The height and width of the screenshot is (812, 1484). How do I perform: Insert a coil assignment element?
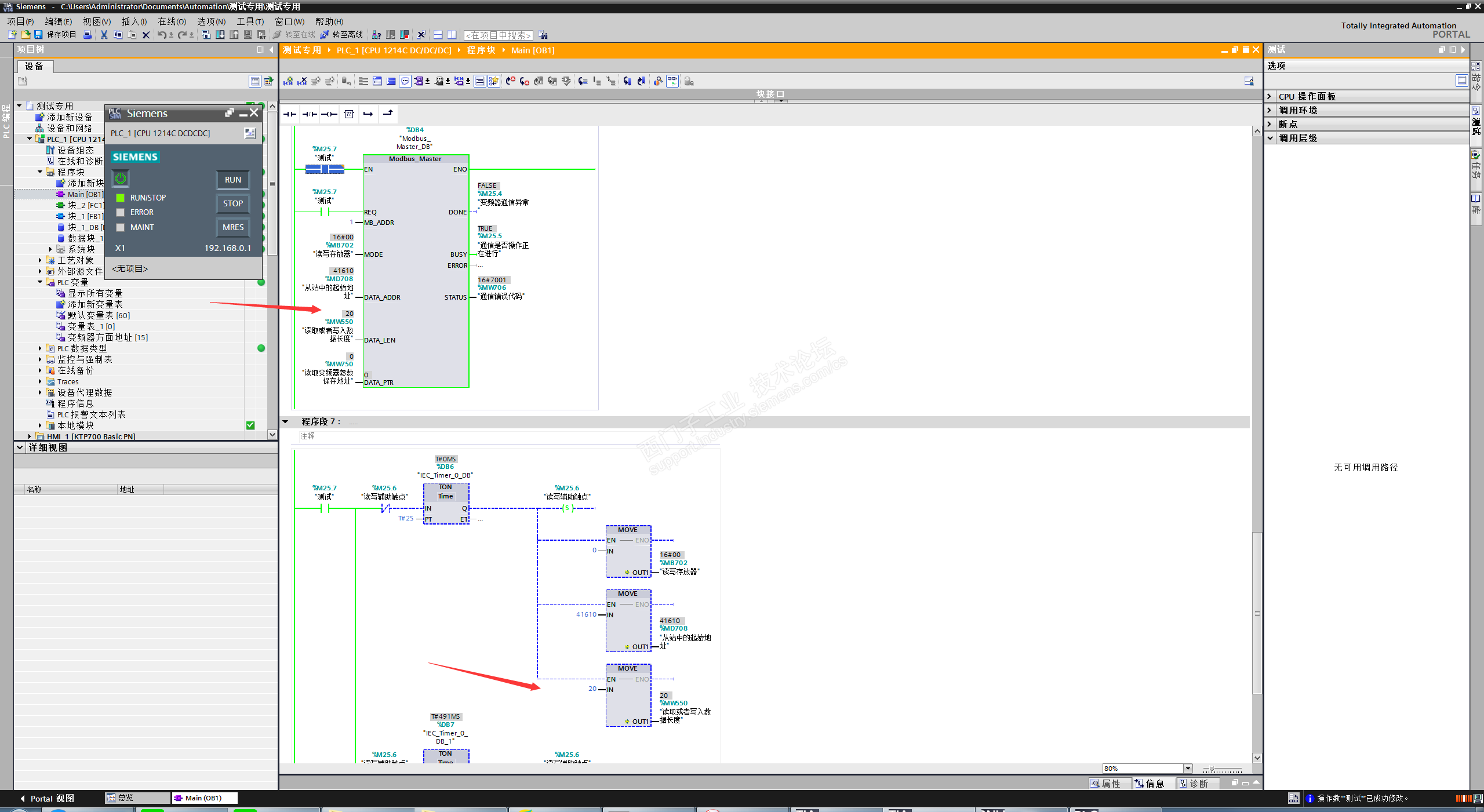point(329,114)
